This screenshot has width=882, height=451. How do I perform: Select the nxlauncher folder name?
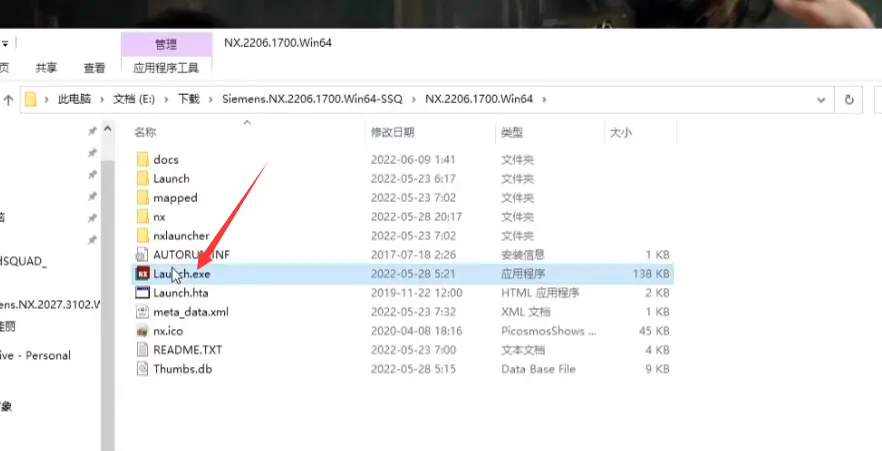[x=181, y=236]
